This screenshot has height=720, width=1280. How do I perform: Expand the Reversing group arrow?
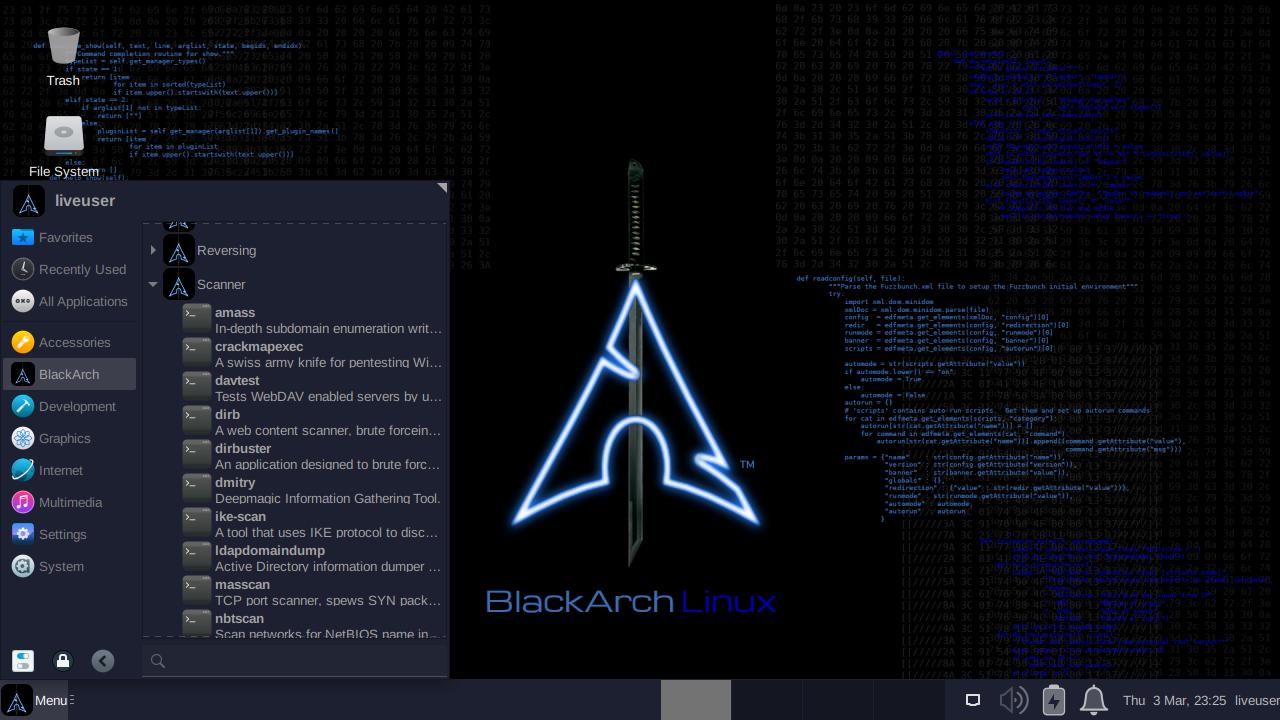(x=153, y=250)
